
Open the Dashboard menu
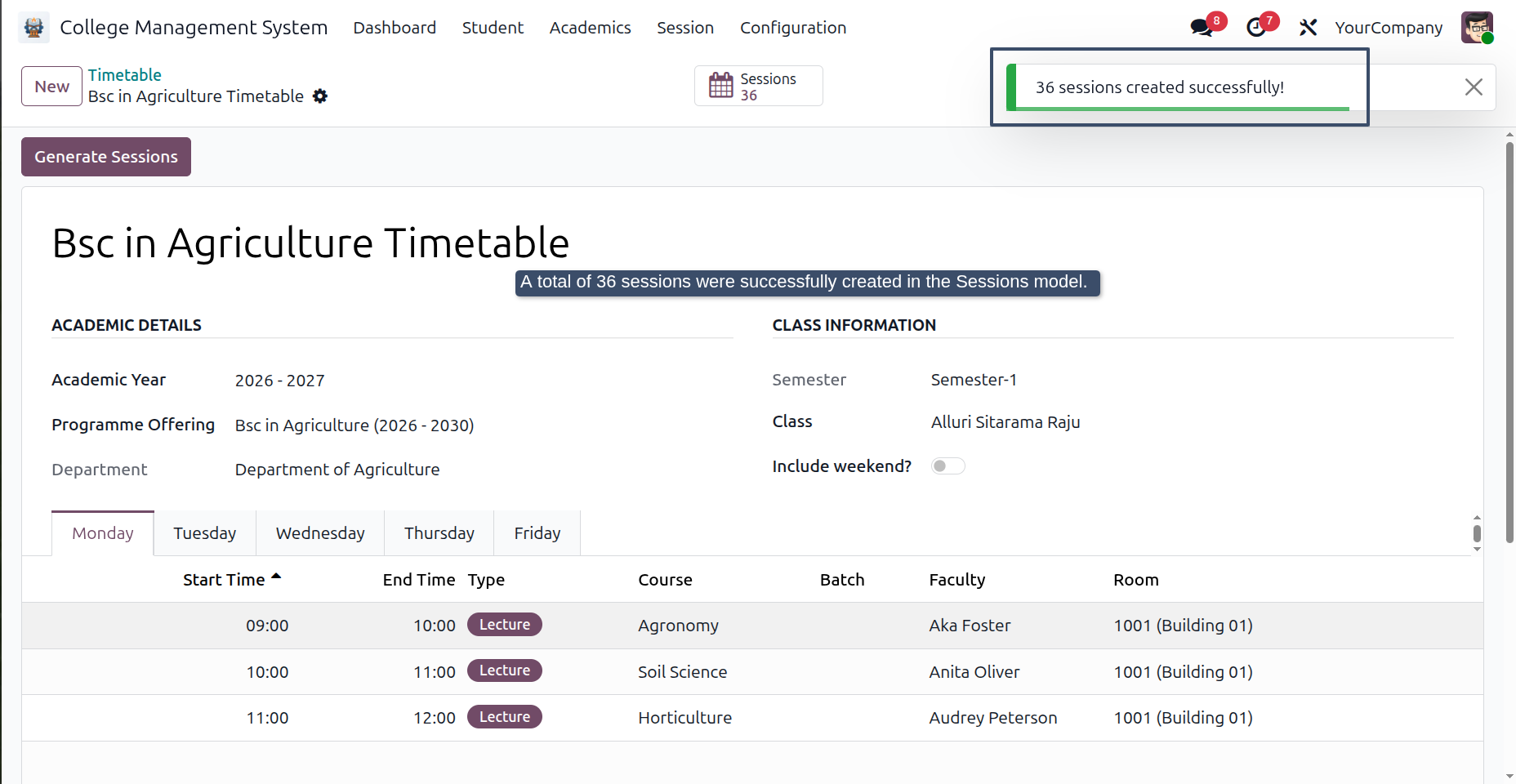(395, 28)
